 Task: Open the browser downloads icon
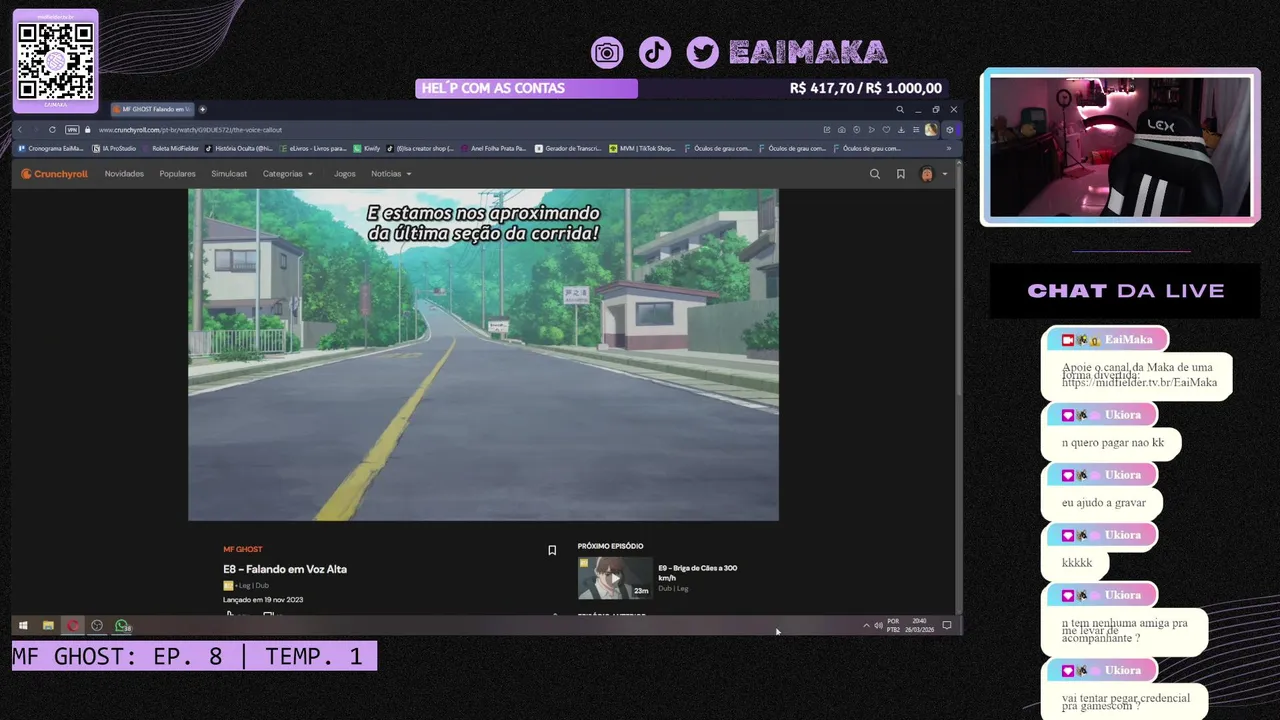pos(901,130)
